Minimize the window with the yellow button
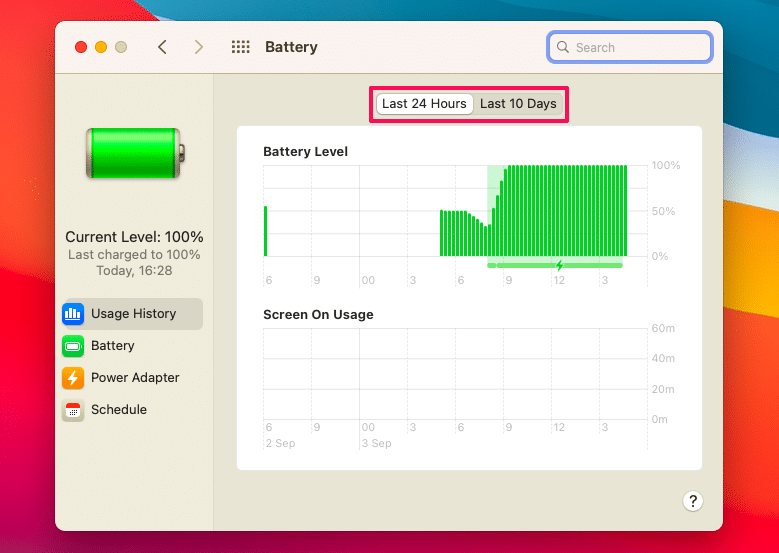779x553 pixels. pos(101,47)
